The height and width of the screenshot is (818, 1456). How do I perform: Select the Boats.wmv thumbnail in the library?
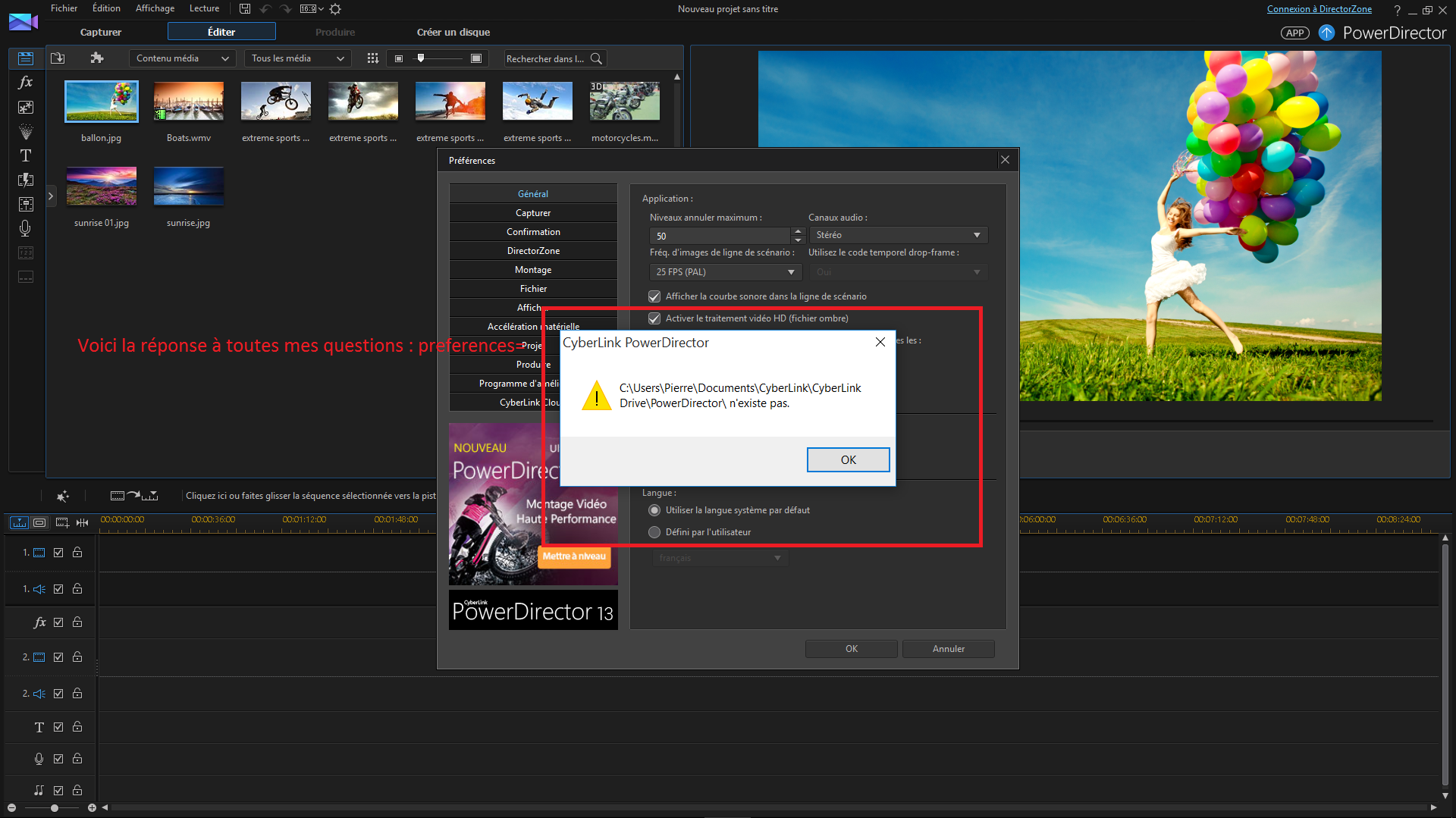click(x=189, y=102)
